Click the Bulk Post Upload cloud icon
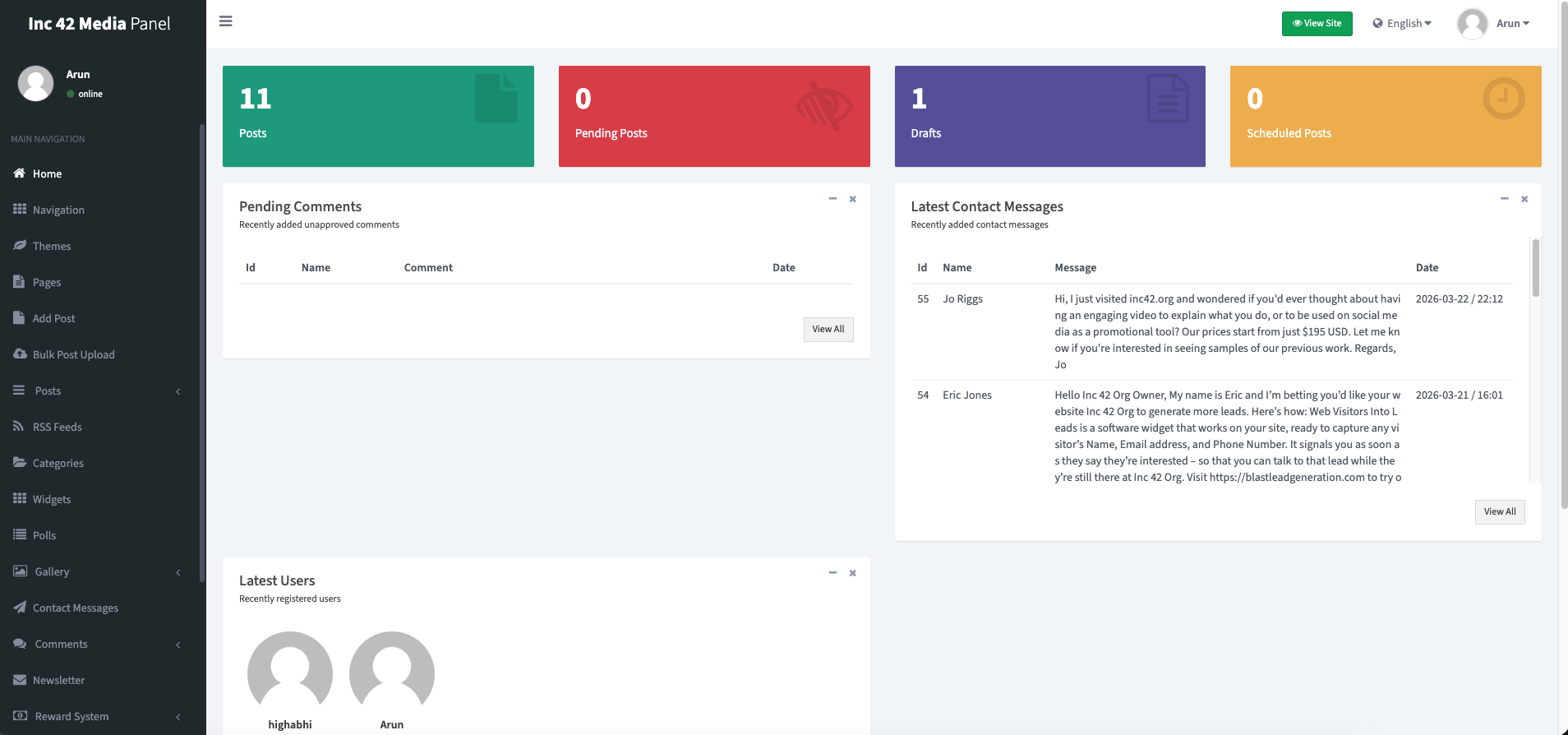Viewport: 1568px width, 735px height. click(20, 354)
